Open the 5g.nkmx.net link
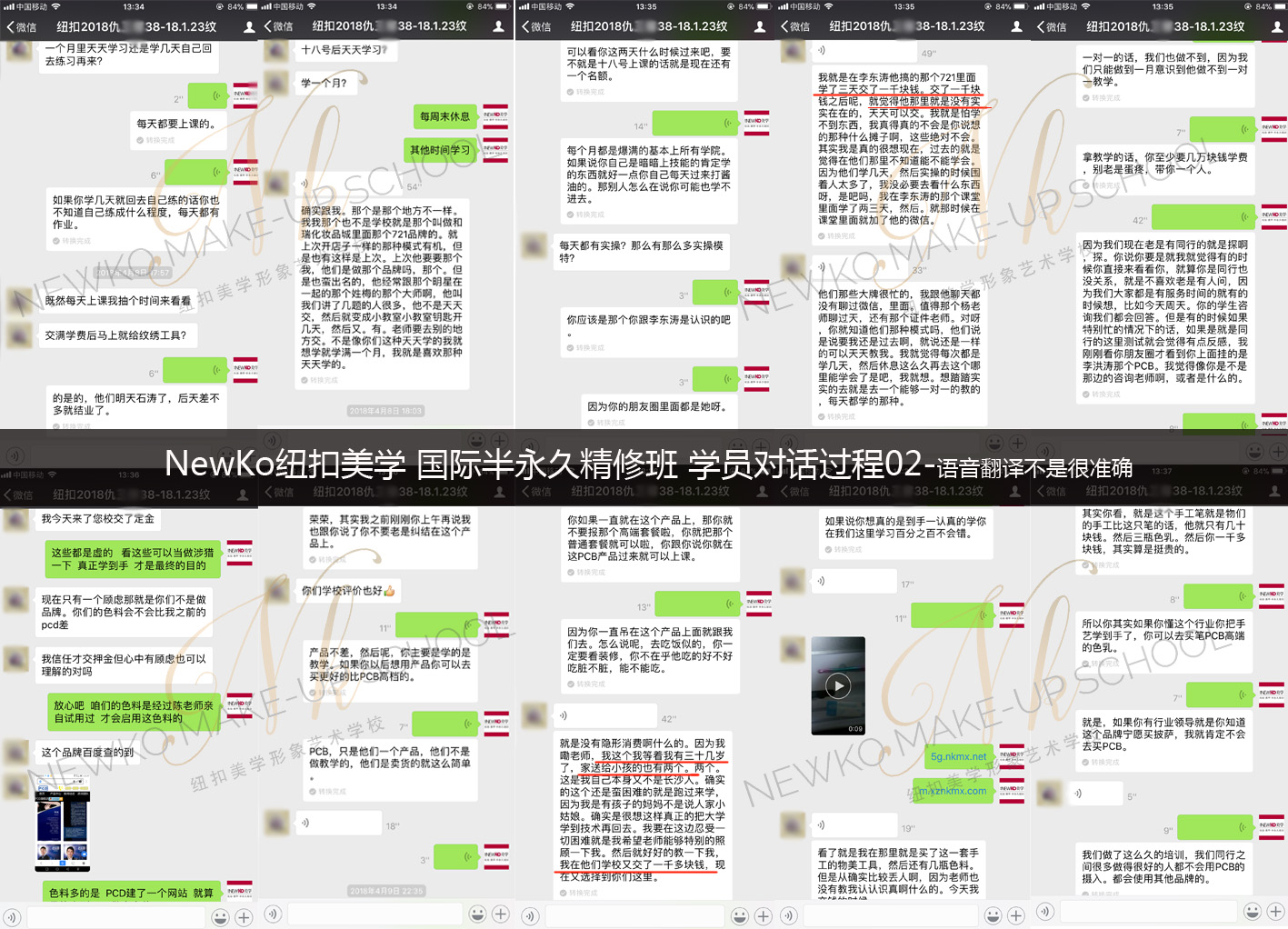Viewport: 1288px width, 929px height. point(958,756)
